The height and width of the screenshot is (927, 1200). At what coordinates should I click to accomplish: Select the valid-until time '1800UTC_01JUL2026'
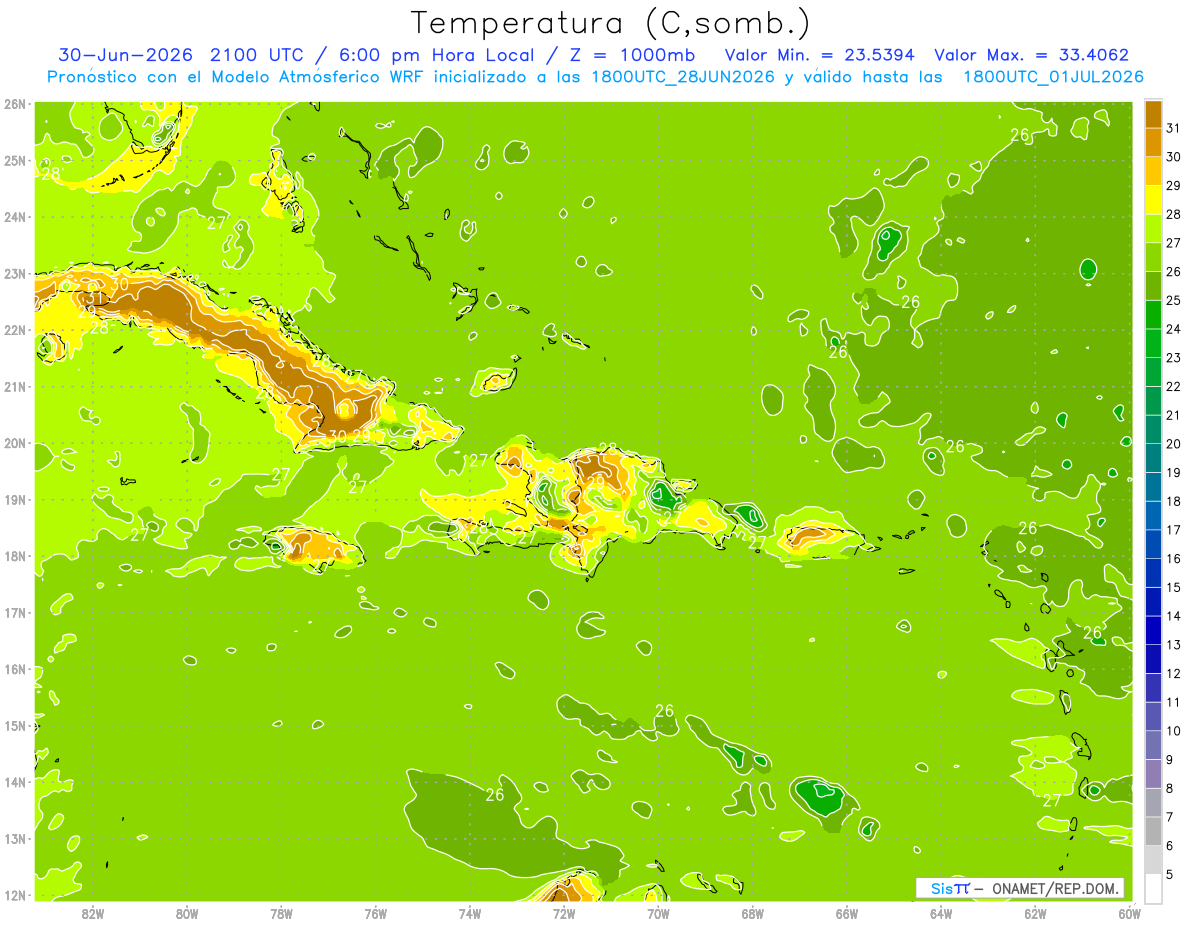(1053, 77)
